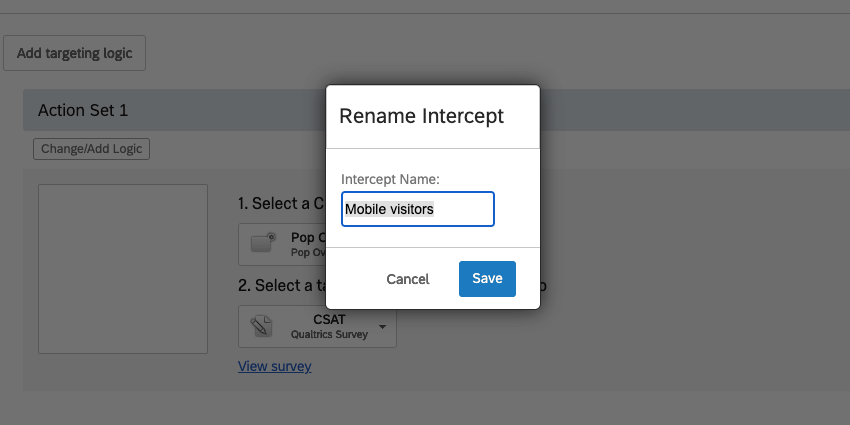Screen dimensions: 850x425
Task: Click the CSAT survey name text
Action: [329, 319]
